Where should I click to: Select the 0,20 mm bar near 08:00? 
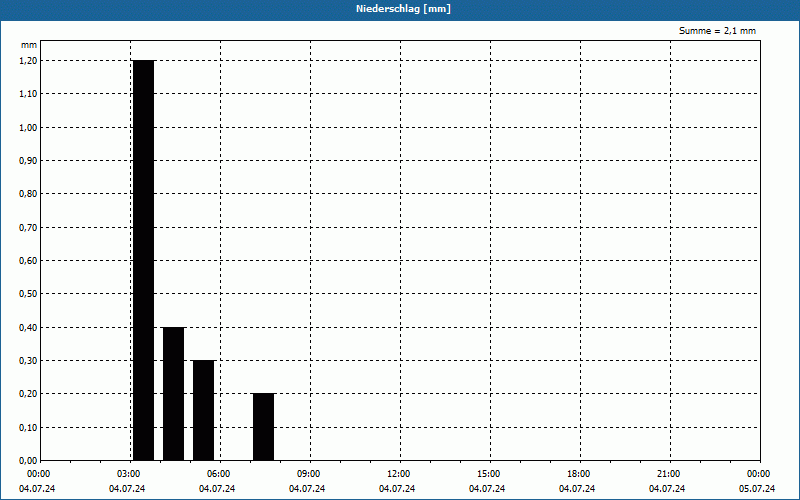click(263, 426)
